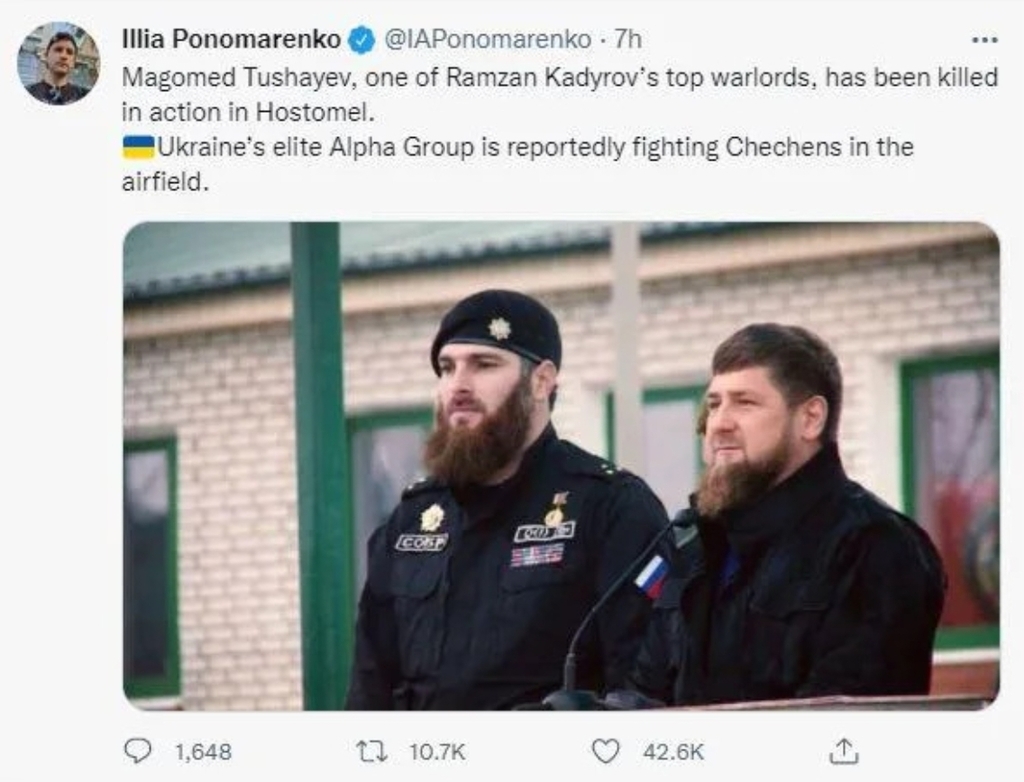This screenshot has height=782, width=1024.
Task: Click the 'in action in Hostomel.' text line
Action: 248,112
